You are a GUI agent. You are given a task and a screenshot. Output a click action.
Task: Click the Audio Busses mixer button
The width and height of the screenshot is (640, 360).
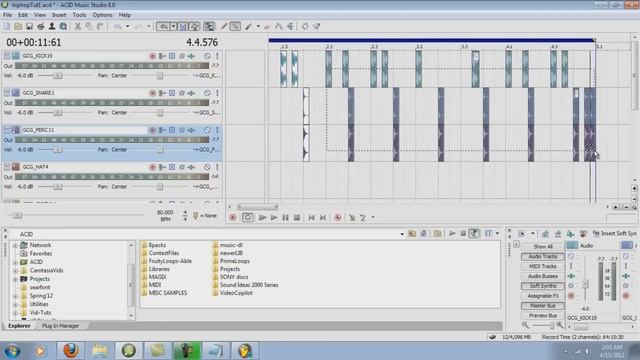(543, 276)
